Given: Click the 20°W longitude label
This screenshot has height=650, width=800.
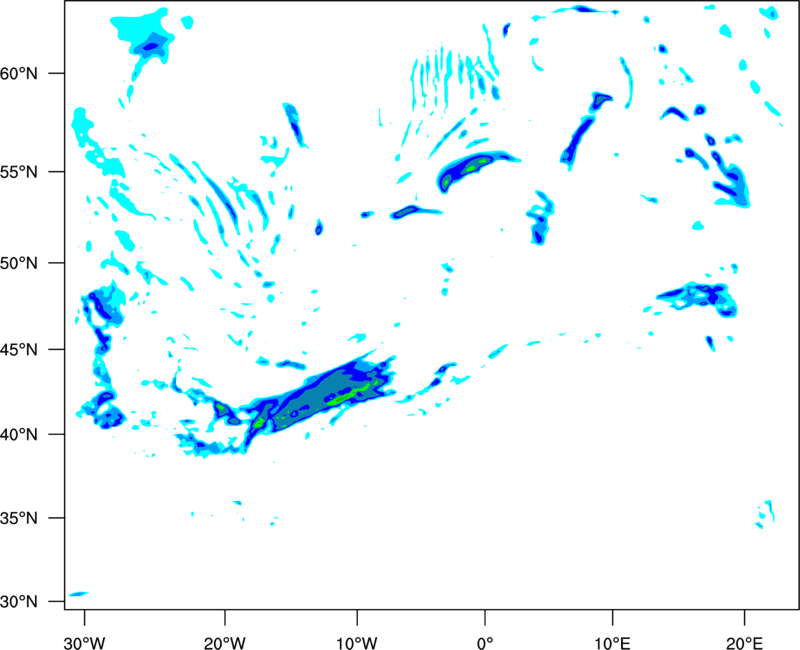Looking at the screenshot, I should click(x=224, y=643).
